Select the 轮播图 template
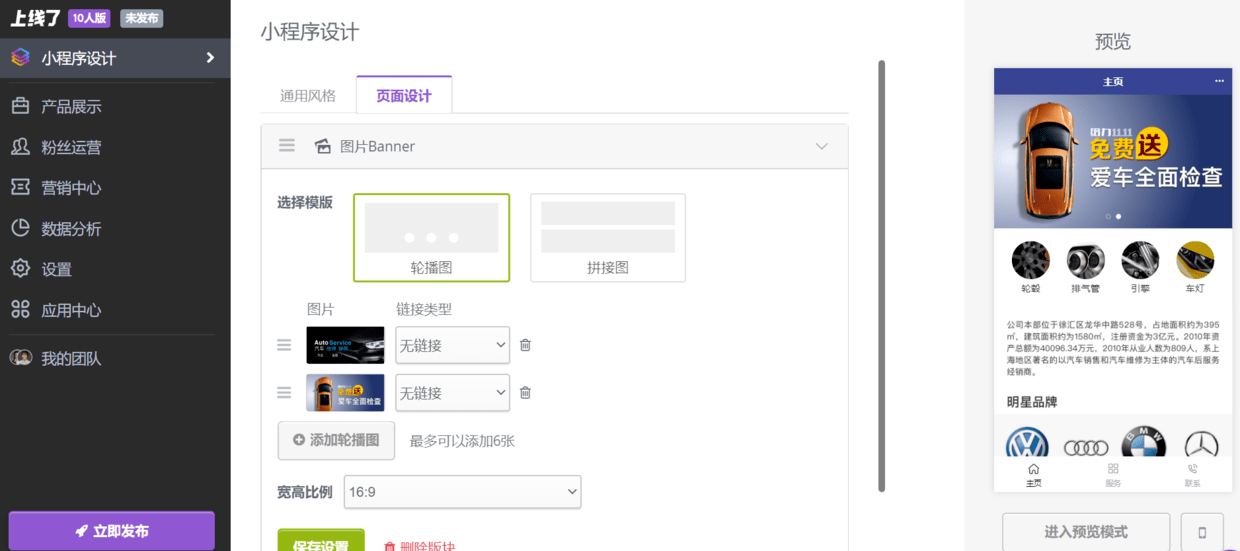 431,238
